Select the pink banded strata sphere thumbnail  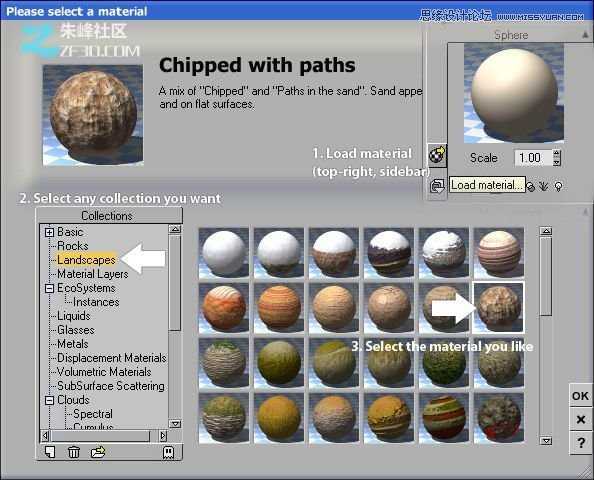pos(499,253)
